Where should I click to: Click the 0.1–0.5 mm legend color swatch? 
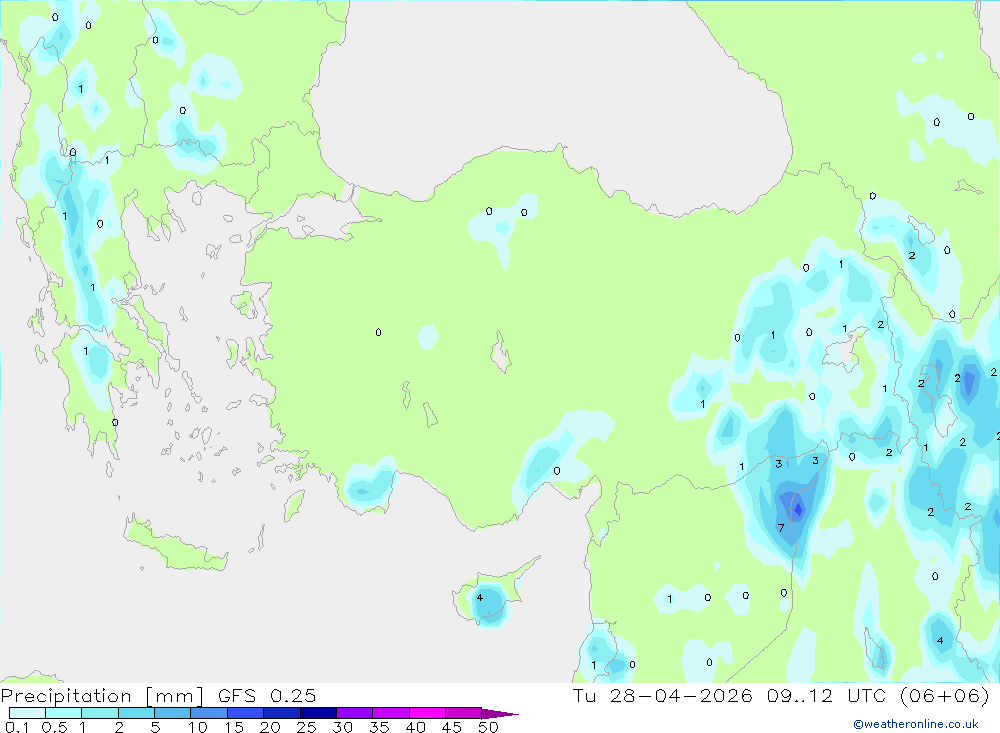tap(27, 713)
